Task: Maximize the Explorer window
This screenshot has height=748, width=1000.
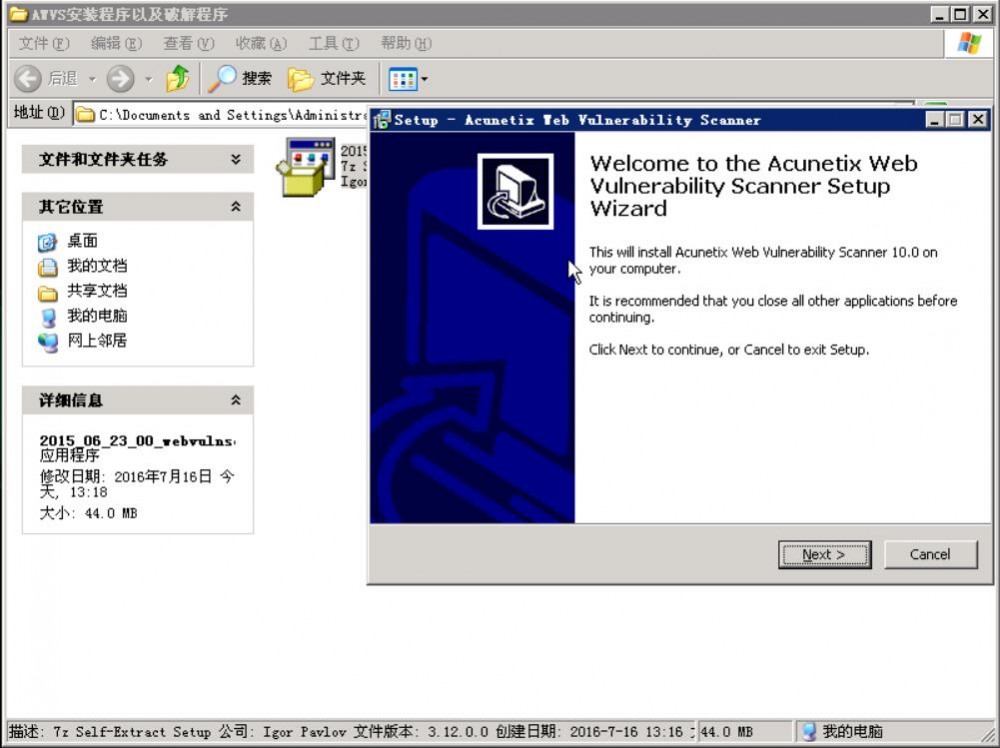Action: coord(959,14)
